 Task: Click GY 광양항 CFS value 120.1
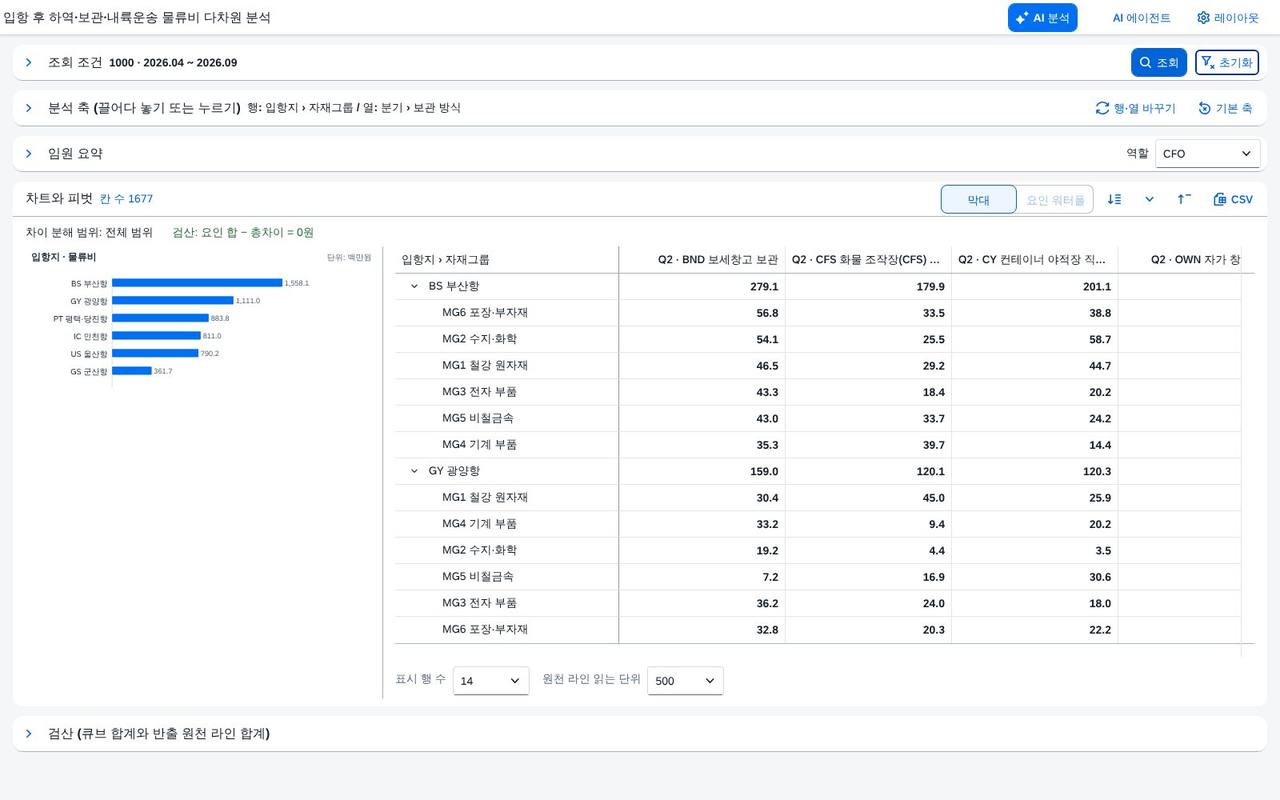(x=930, y=472)
